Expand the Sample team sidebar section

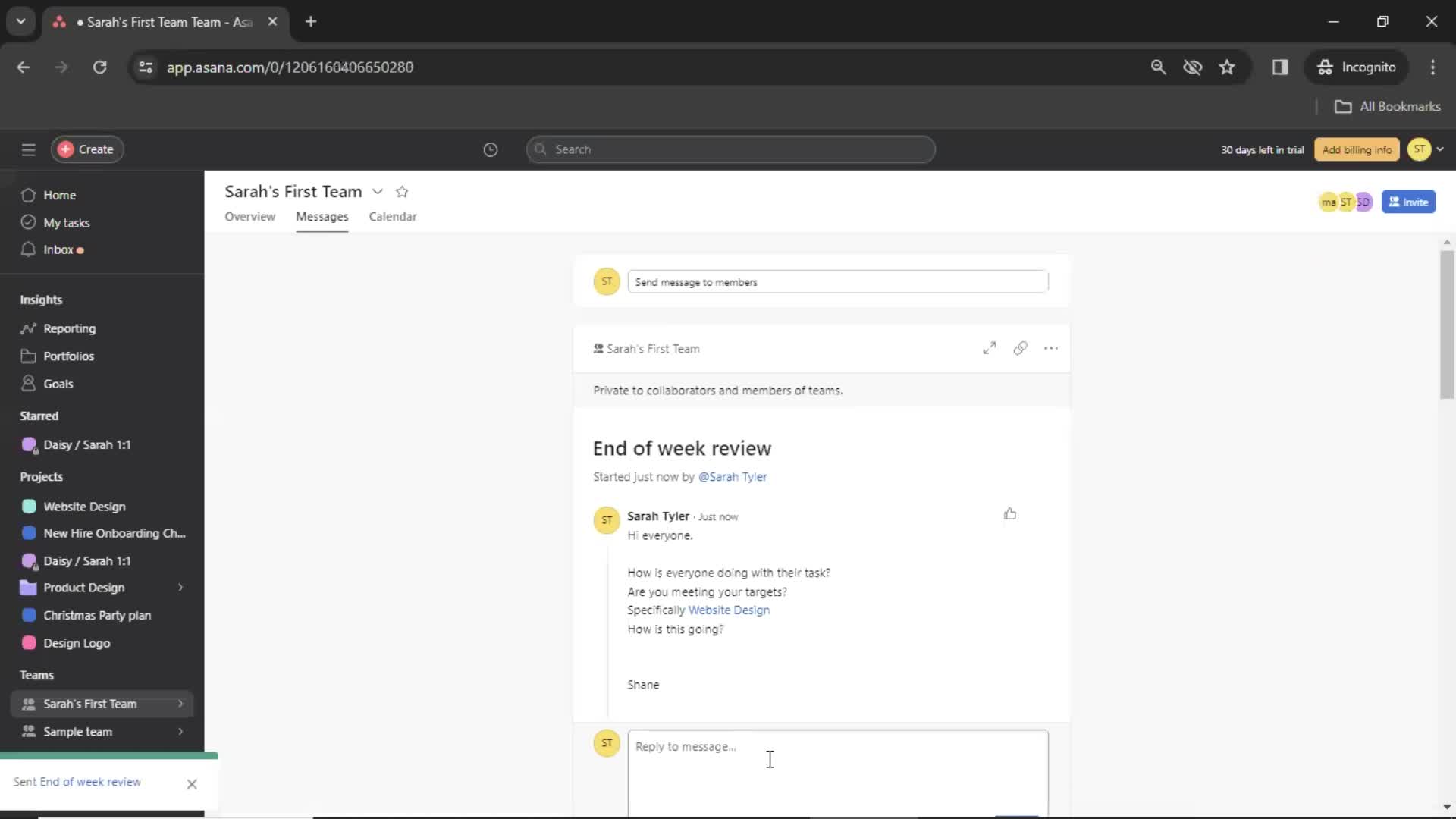[180, 731]
